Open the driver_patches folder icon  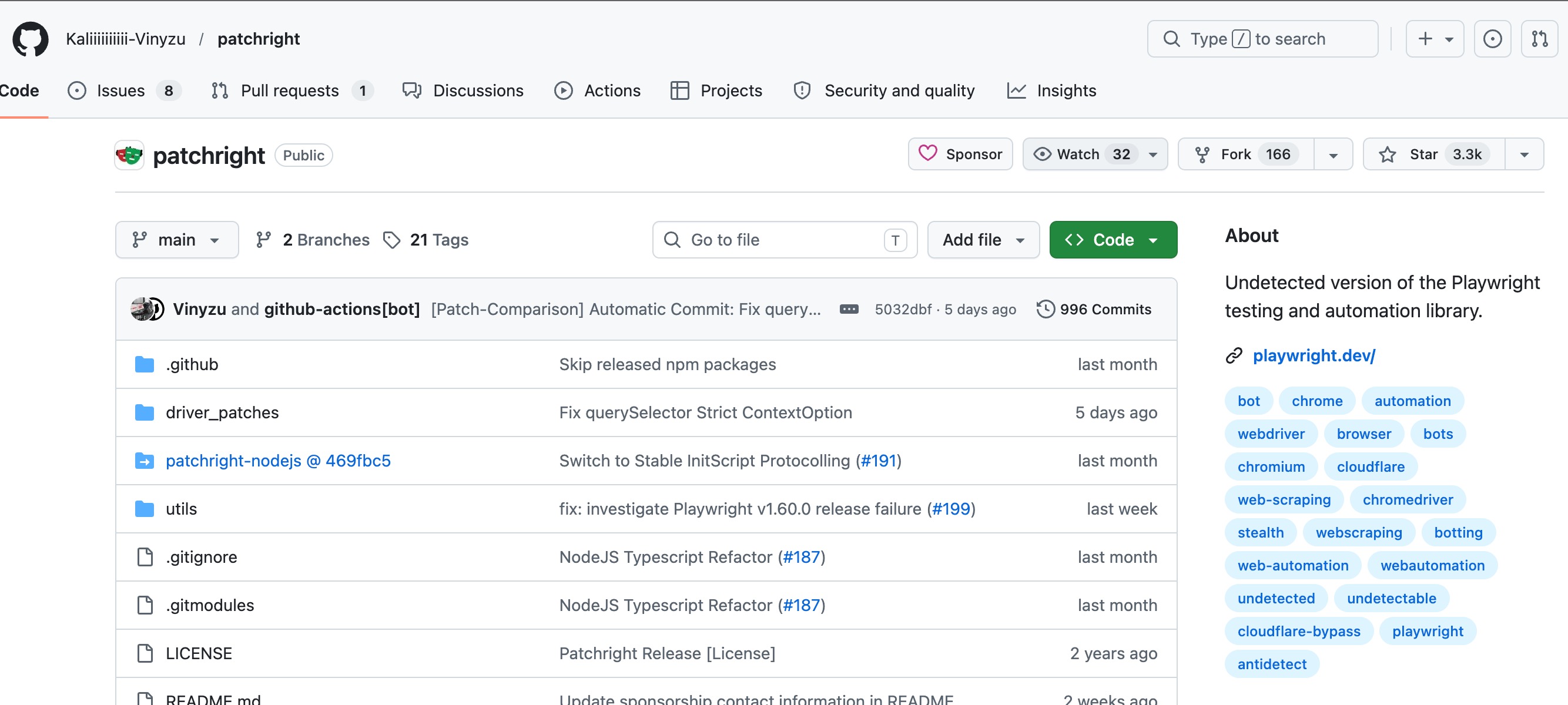click(144, 412)
